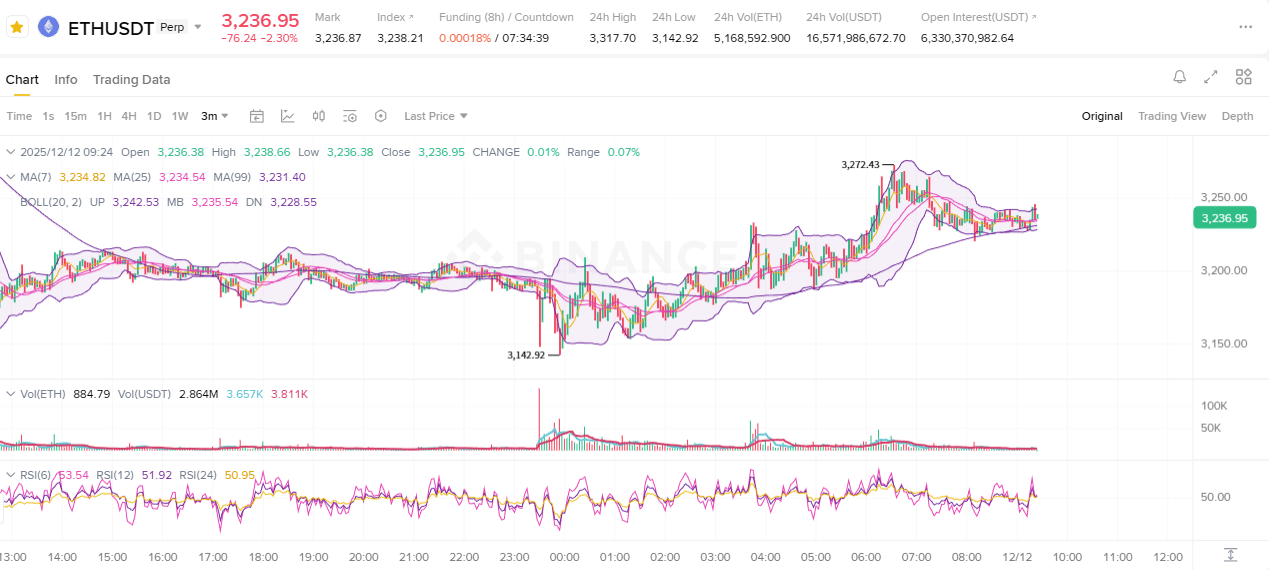Select the Time interval option
Screen dimensions: 1269x570
(19, 116)
